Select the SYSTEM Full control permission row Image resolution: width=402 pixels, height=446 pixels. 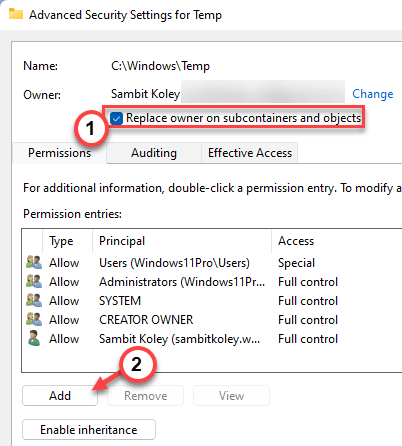(213, 301)
